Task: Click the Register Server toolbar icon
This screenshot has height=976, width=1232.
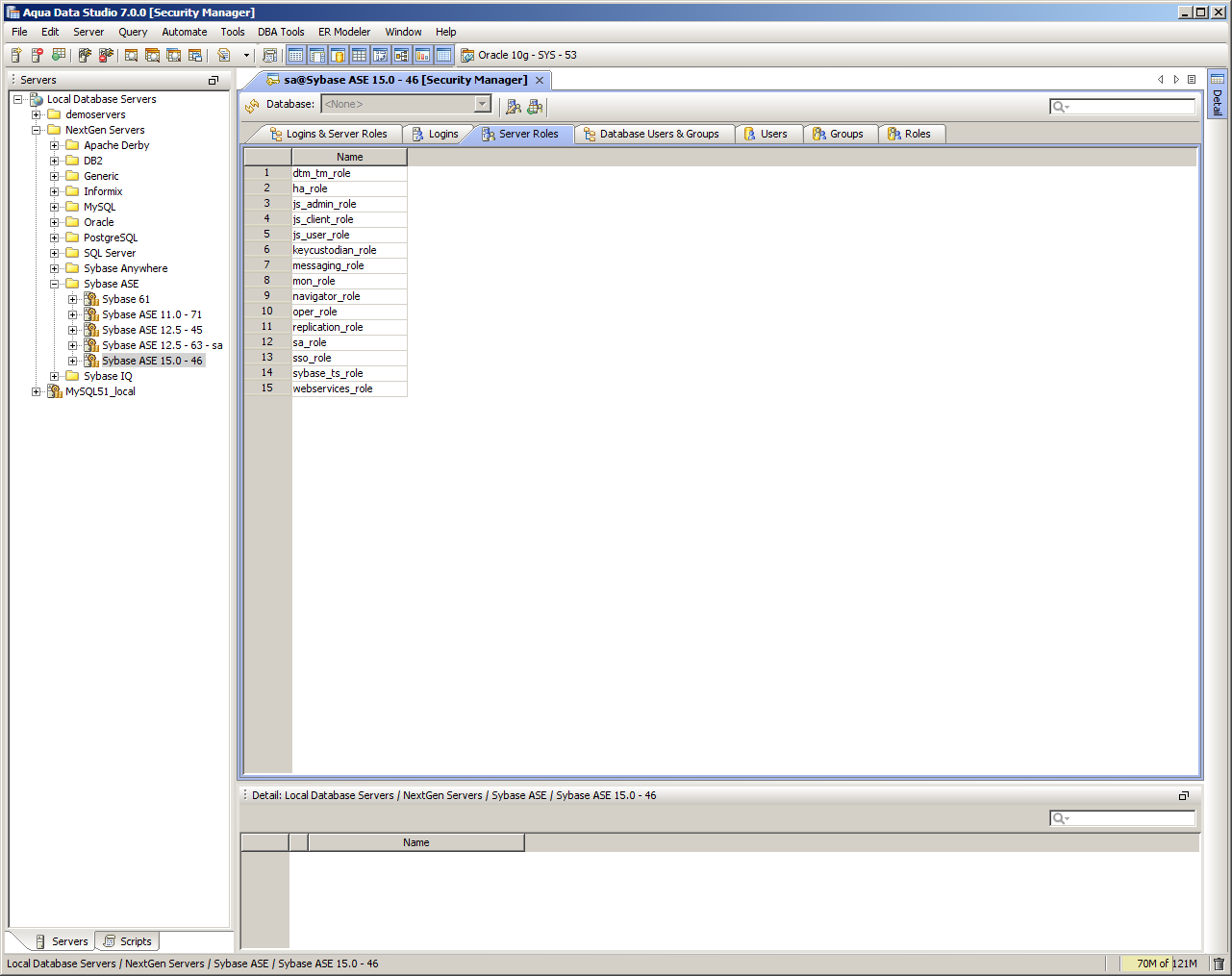Action: [16, 55]
